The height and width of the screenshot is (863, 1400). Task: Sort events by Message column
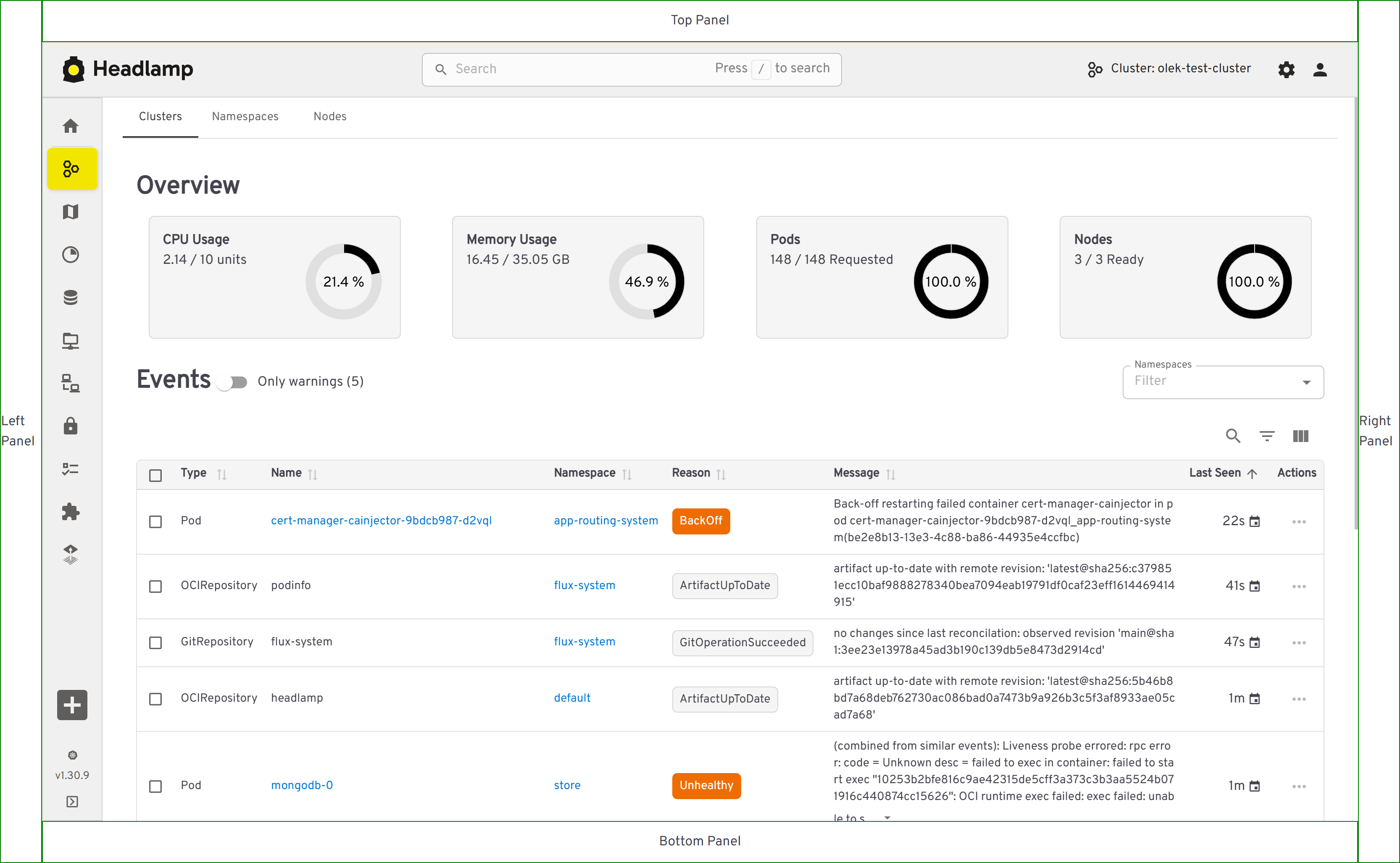click(x=890, y=474)
